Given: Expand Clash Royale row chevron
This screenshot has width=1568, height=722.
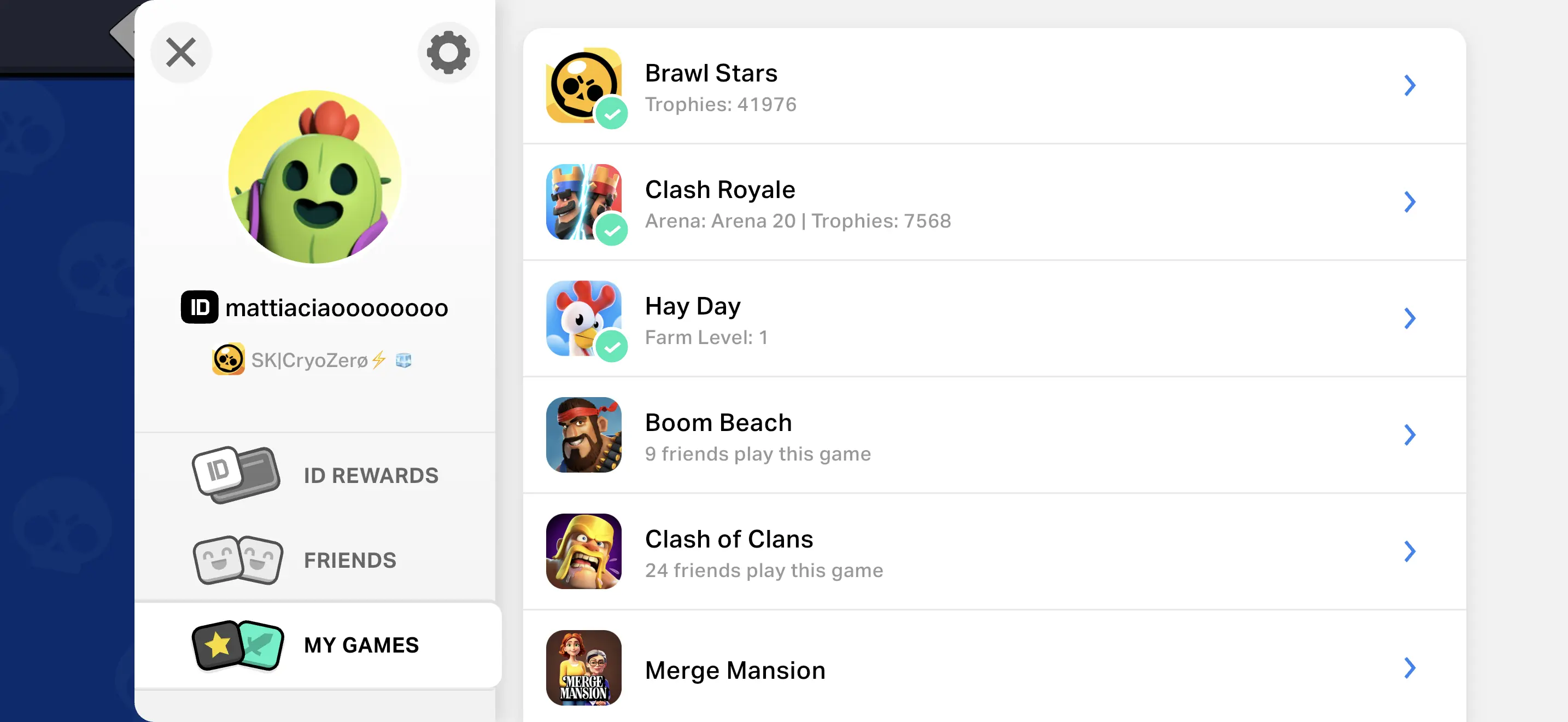Looking at the screenshot, I should click(1409, 201).
